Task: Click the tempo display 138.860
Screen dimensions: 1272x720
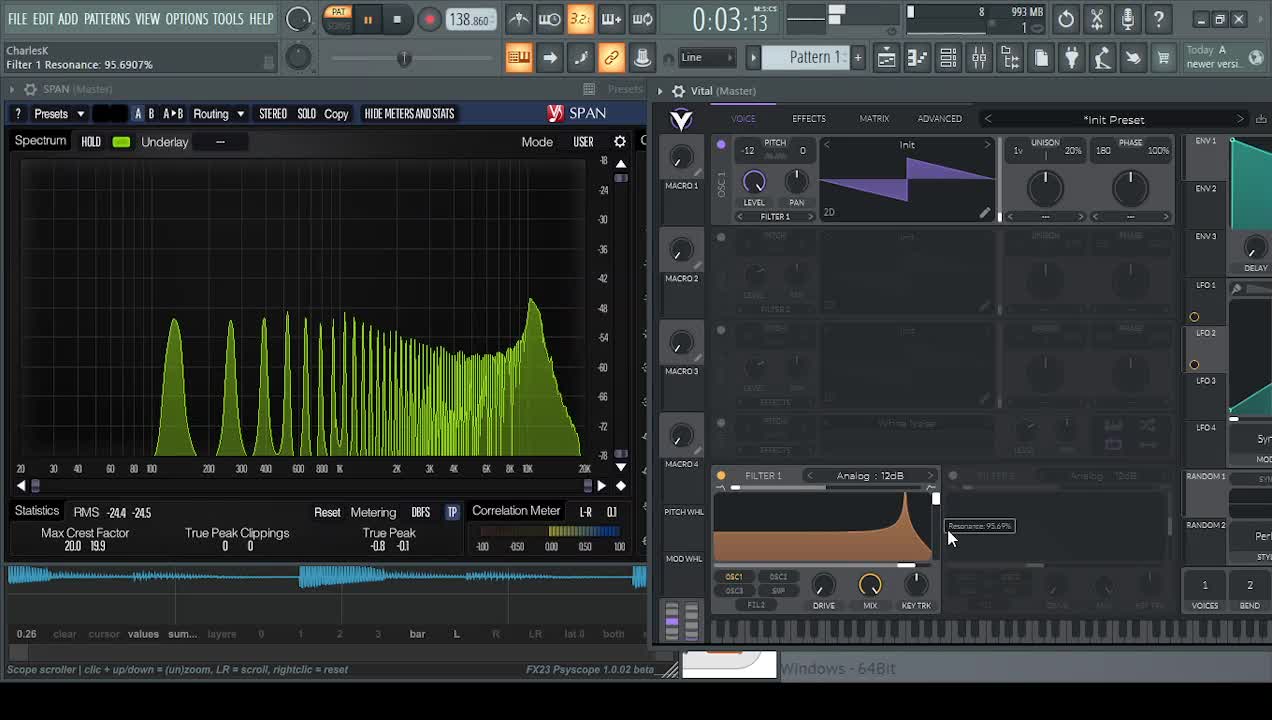Action: point(469,20)
